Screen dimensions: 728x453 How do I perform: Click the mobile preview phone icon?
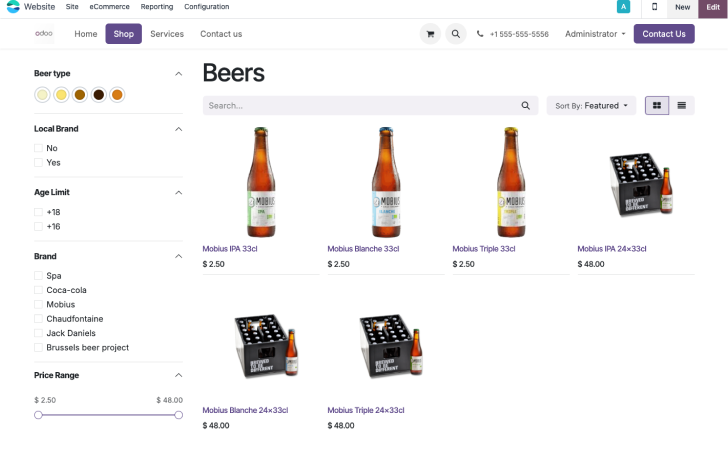655,7
